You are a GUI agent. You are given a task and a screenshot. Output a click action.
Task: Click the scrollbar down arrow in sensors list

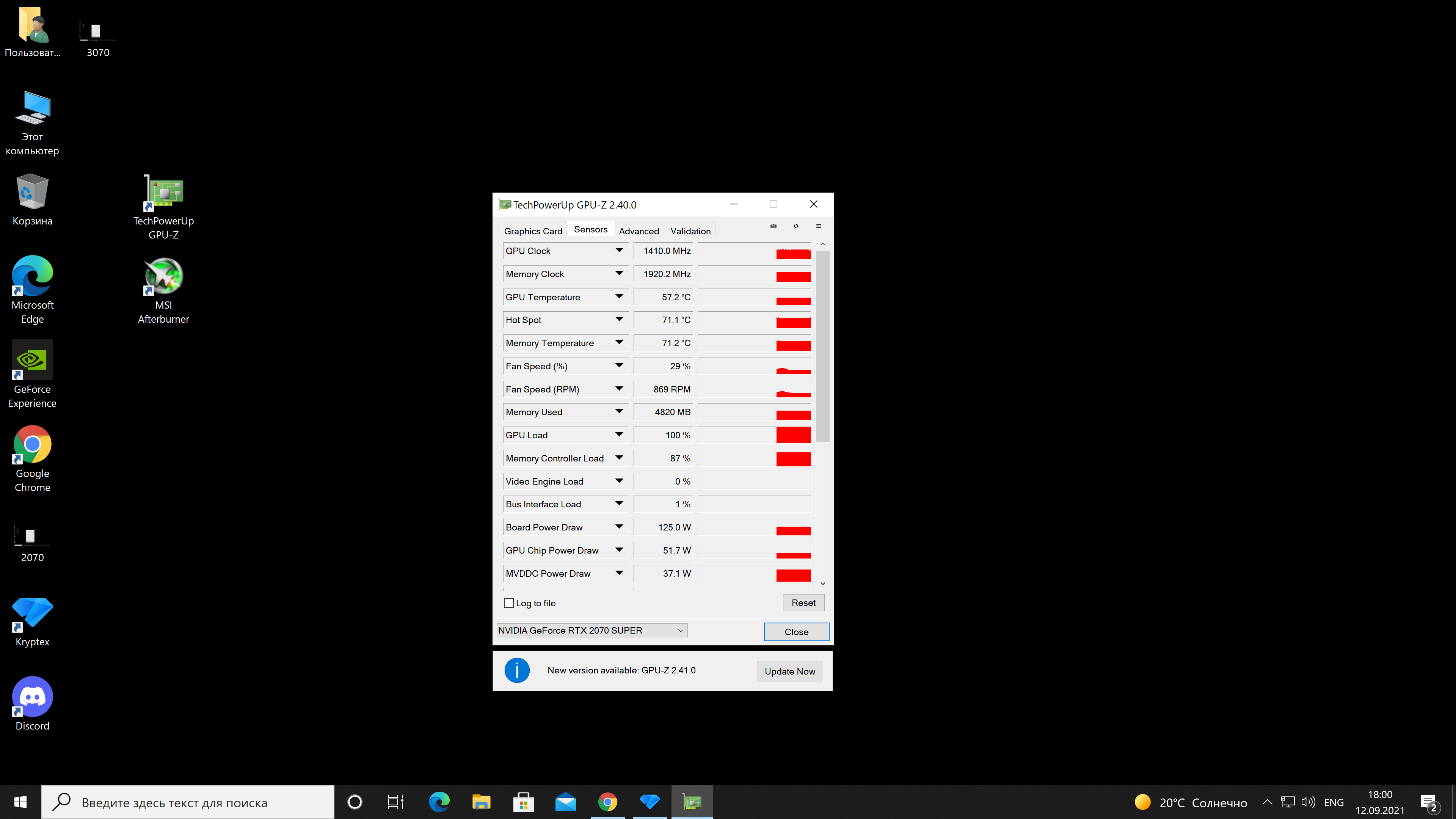point(823,583)
